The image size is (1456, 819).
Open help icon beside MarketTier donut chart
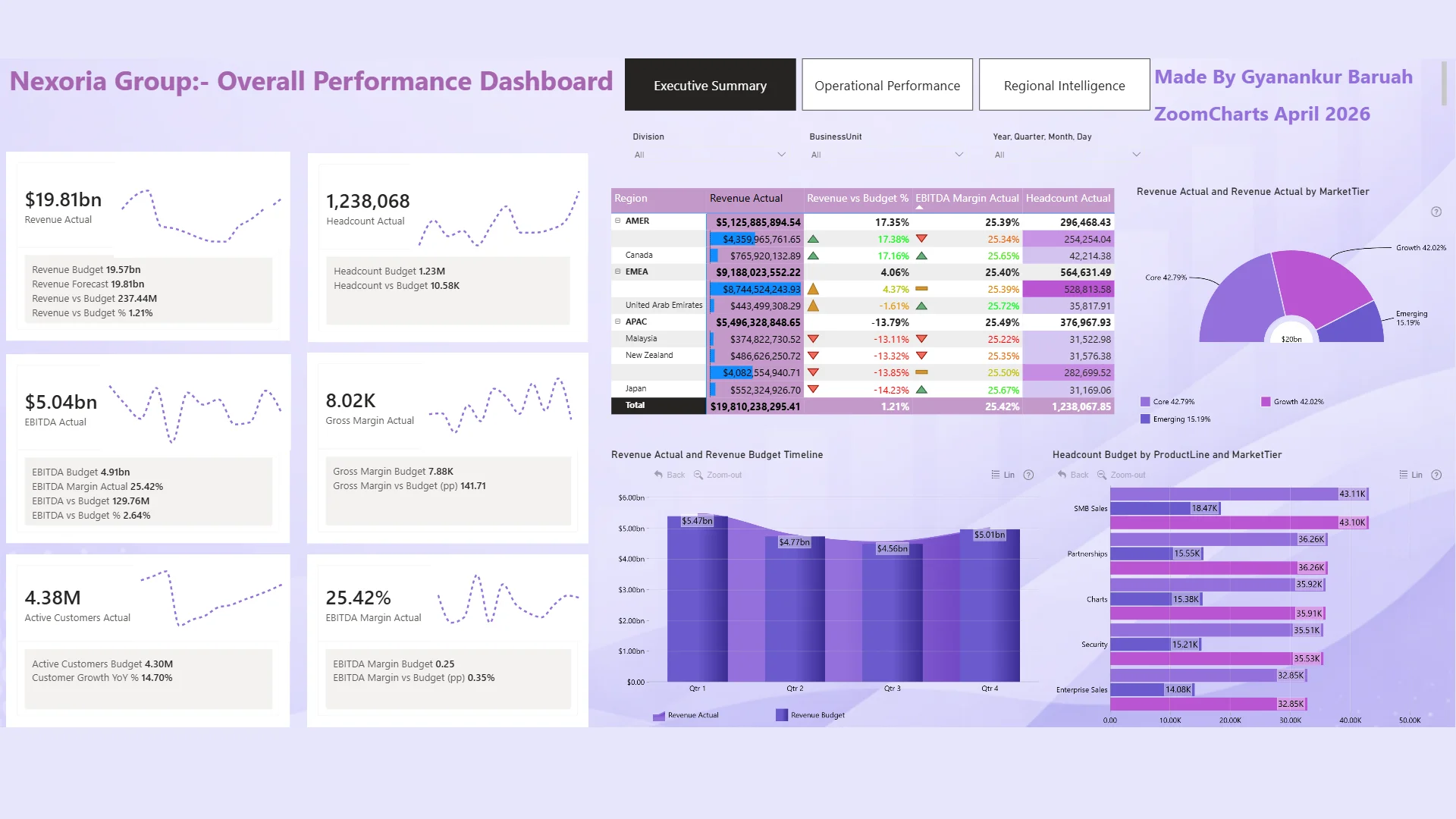coord(1436,212)
